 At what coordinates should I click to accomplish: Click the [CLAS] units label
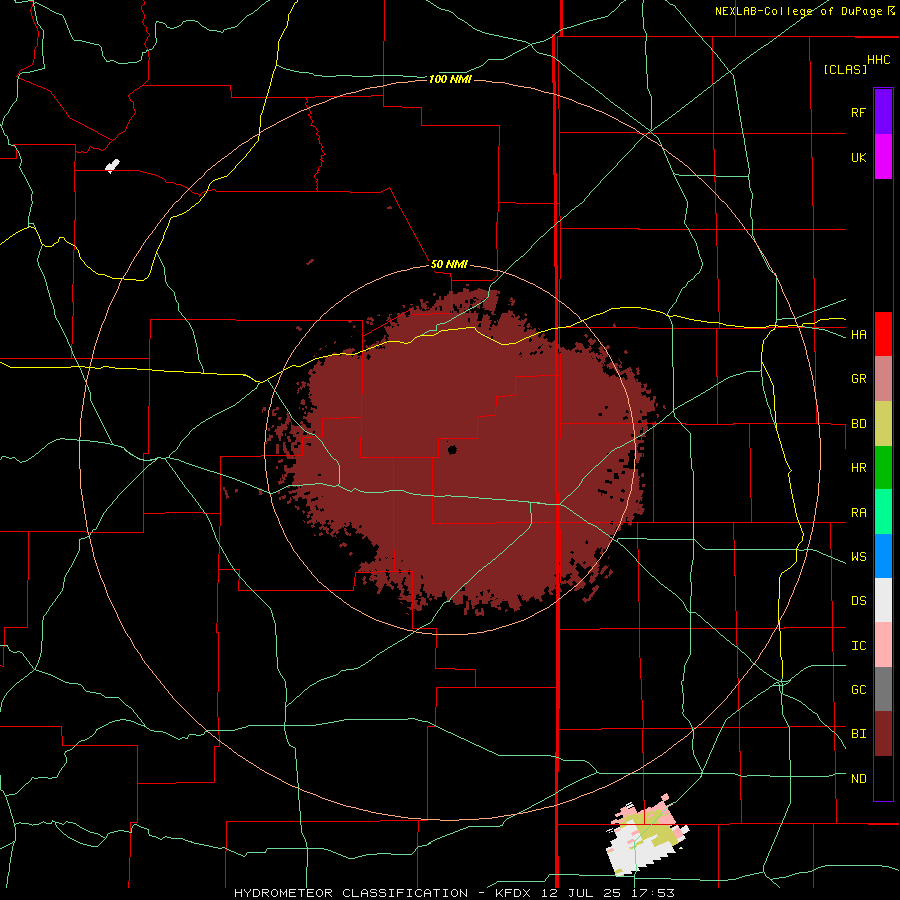tap(845, 69)
